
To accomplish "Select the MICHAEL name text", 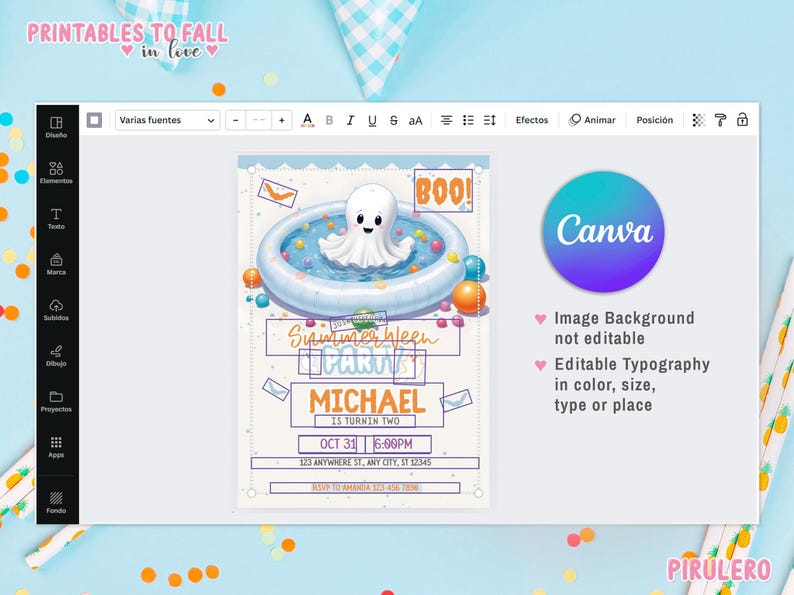I will tap(367, 402).
